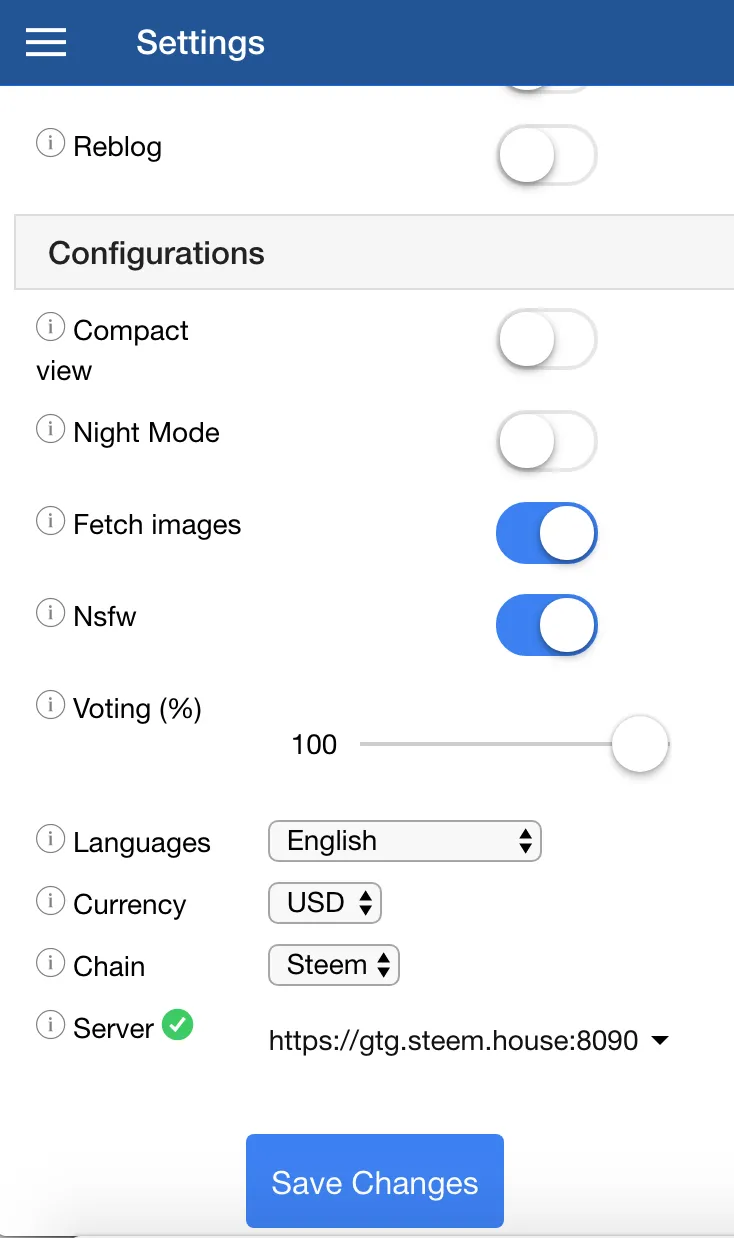
Task: Expand the Steem chain selector
Action: coord(334,965)
